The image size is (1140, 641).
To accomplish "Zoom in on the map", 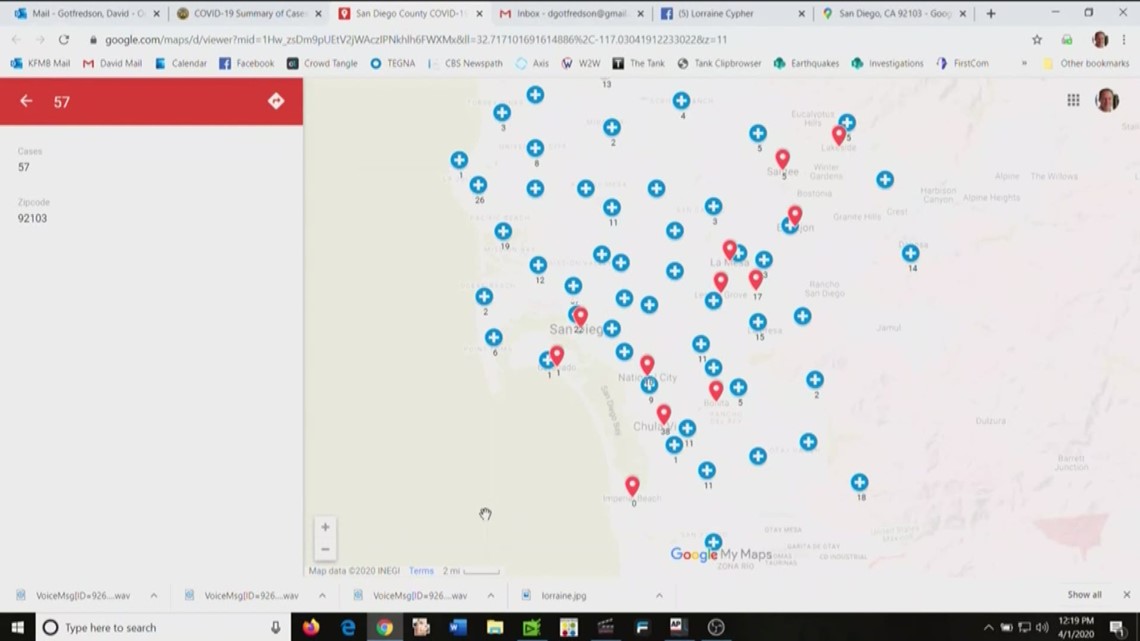I will pos(325,527).
